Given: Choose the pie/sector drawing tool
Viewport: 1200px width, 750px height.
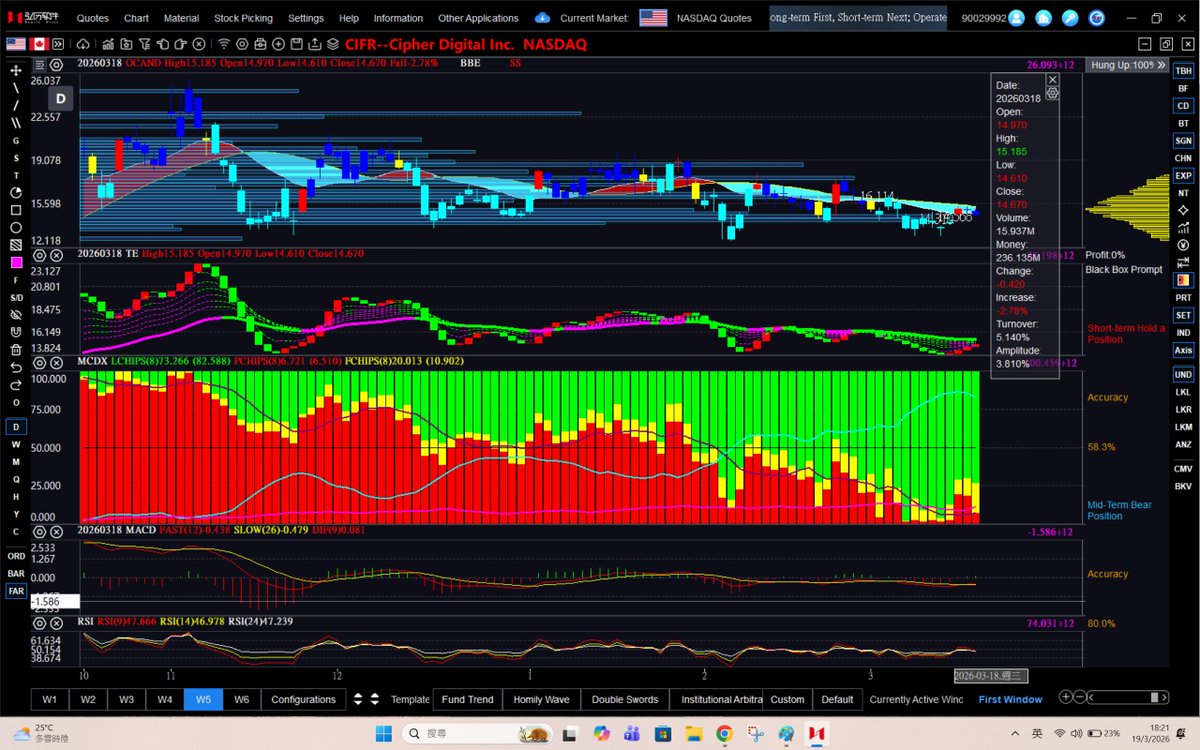Looking at the screenshot, I should pos(16,192).
